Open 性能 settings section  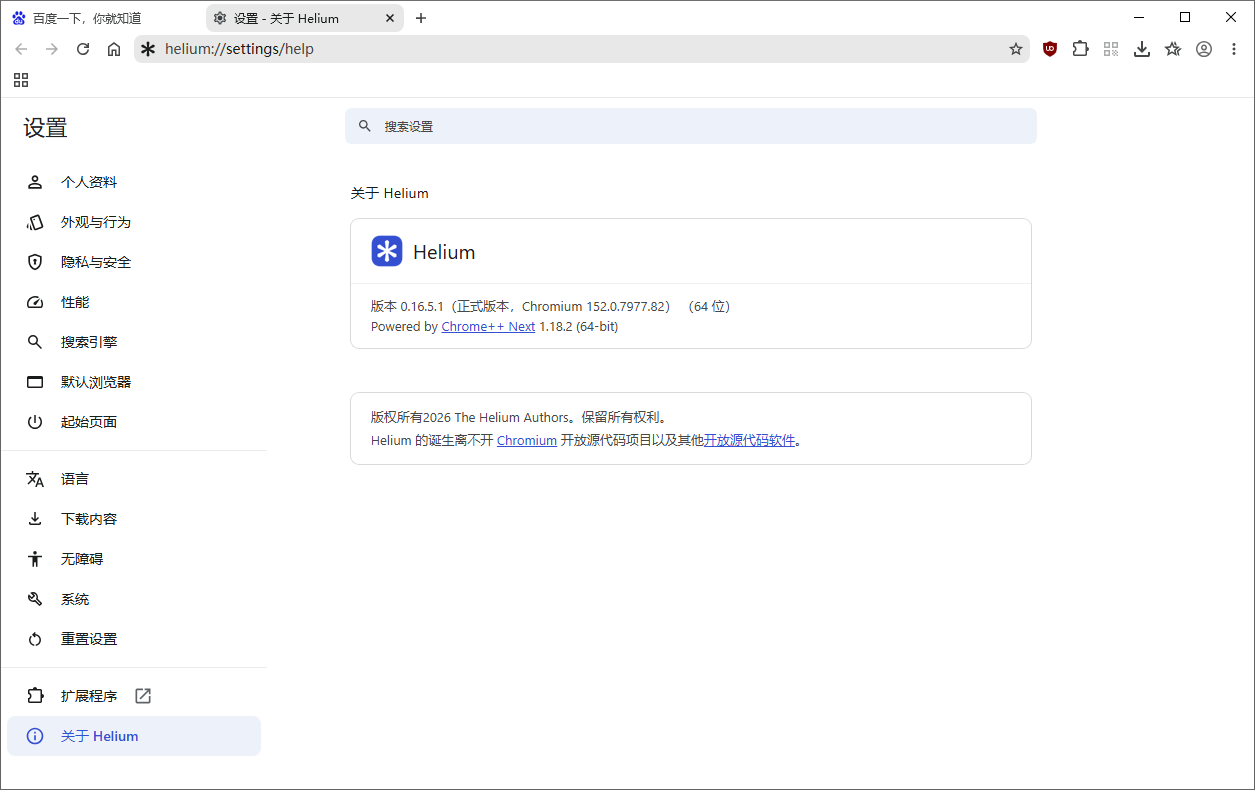tap(133, 302)
